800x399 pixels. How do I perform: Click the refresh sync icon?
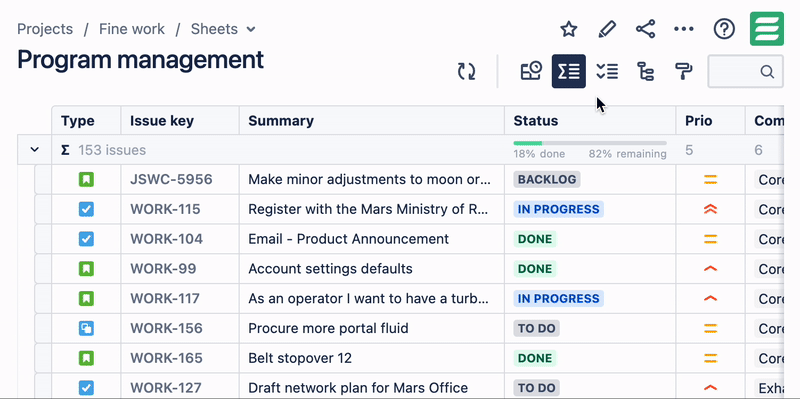pos(466,71)
